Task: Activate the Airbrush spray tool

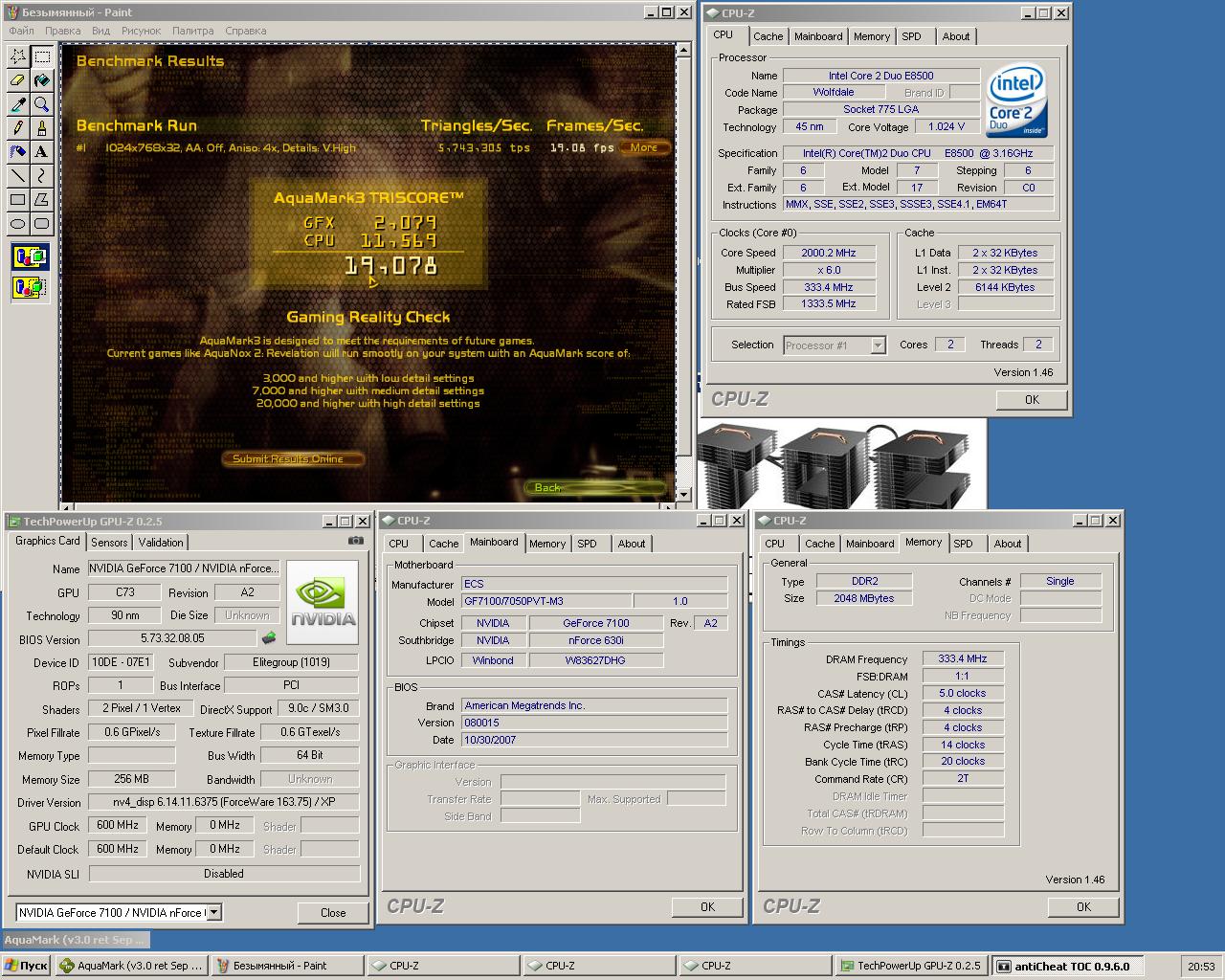Action: (17, 152)
